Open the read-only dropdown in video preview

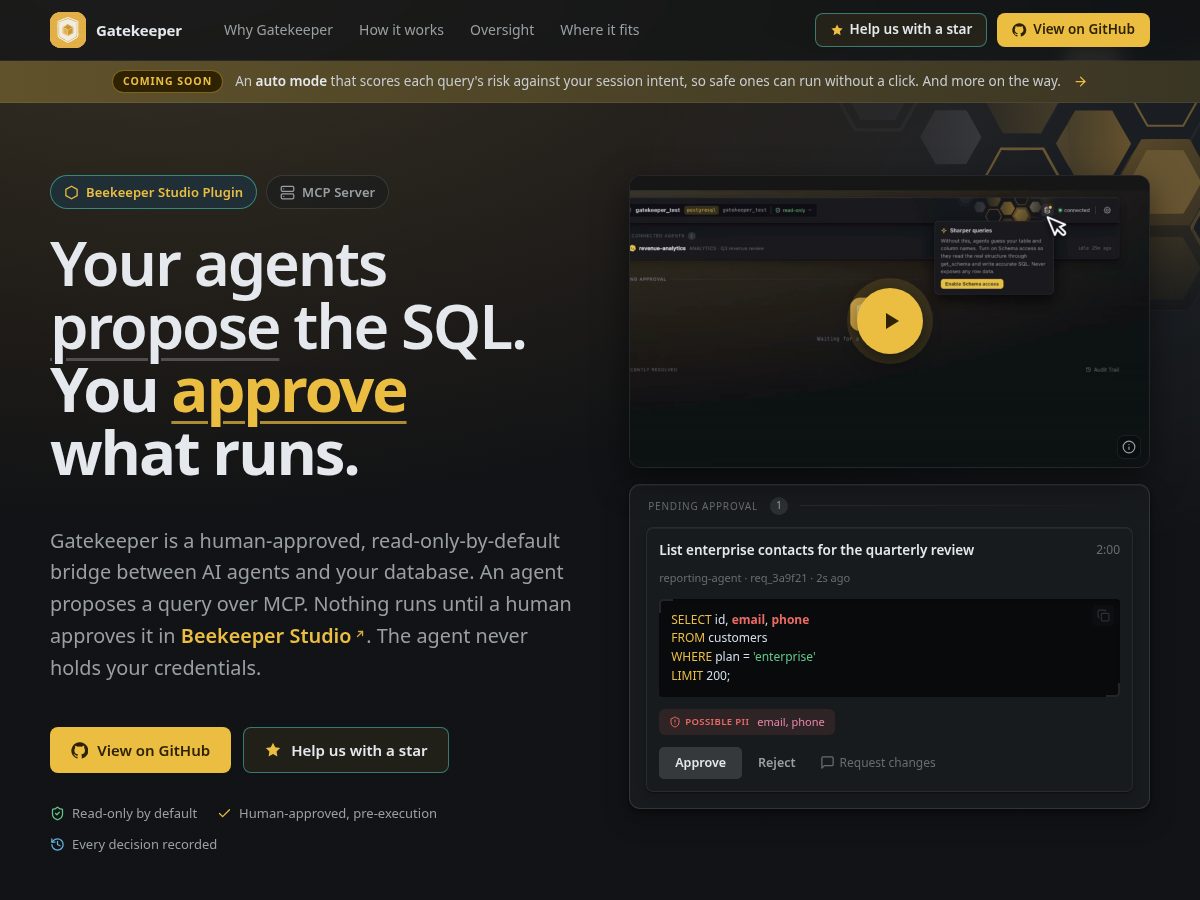click(x=794, y=210)
